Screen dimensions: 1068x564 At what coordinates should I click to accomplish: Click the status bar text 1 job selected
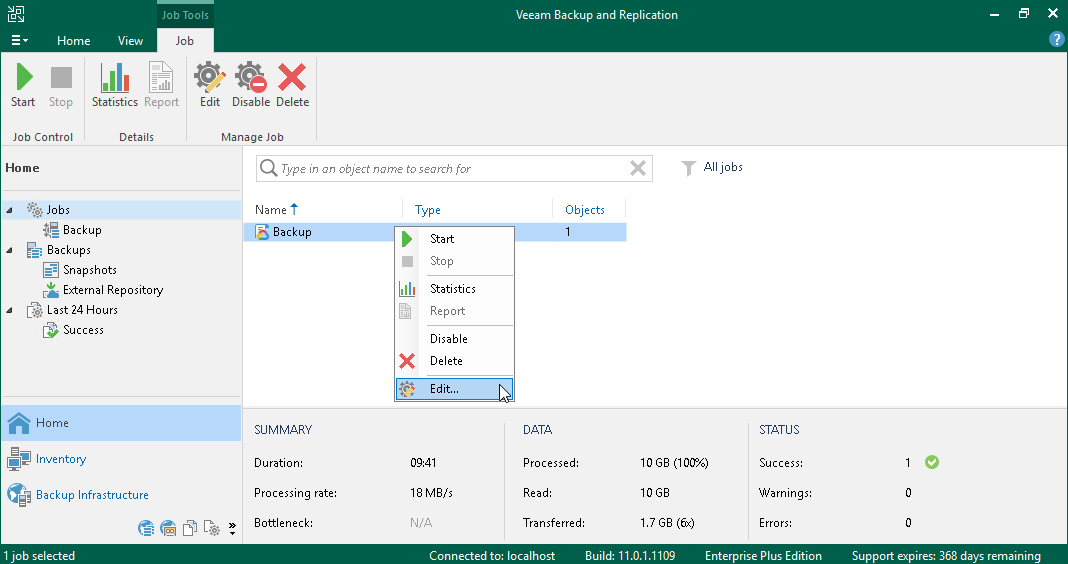click(39, 556)
